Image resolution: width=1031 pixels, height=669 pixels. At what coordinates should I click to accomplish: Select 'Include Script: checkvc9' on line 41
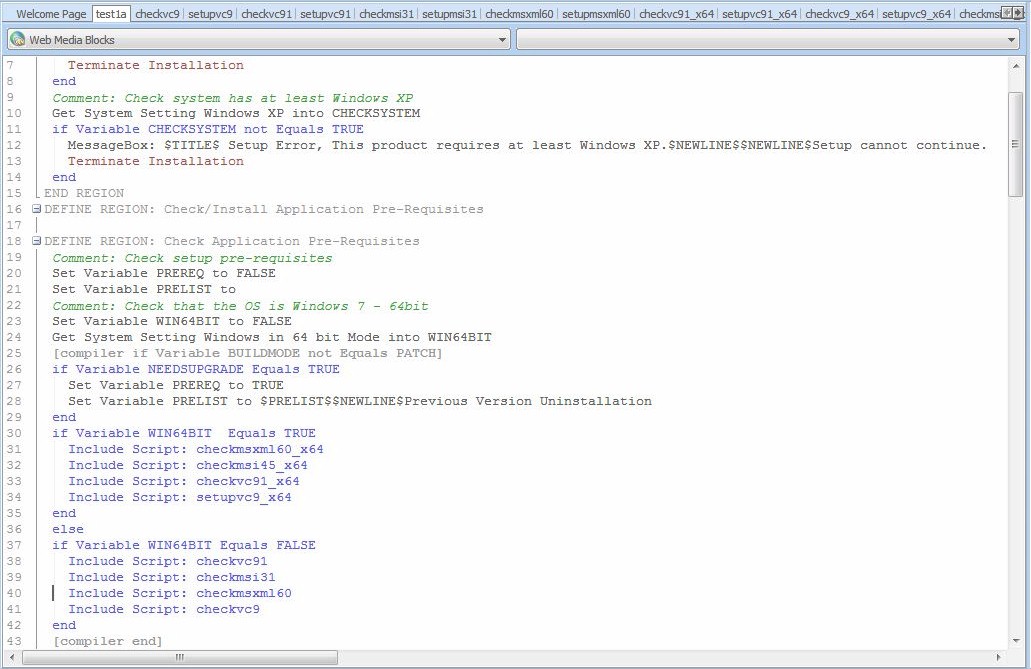pos(164,609)
